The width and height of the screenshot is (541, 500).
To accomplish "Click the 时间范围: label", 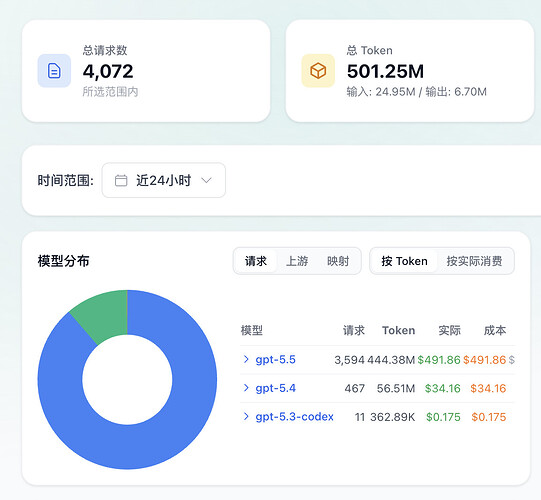I will coord(66,180).
